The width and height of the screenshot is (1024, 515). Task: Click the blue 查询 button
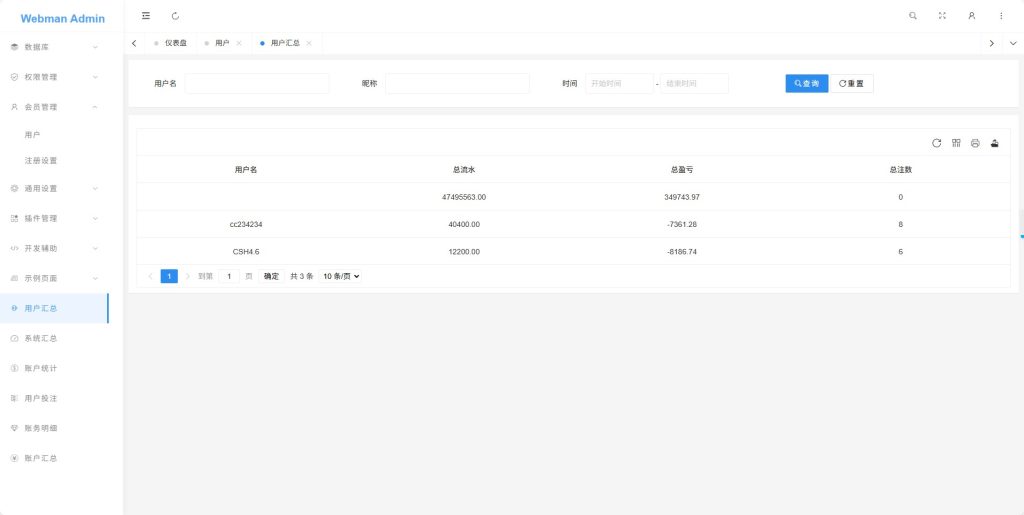coord(806,83)
